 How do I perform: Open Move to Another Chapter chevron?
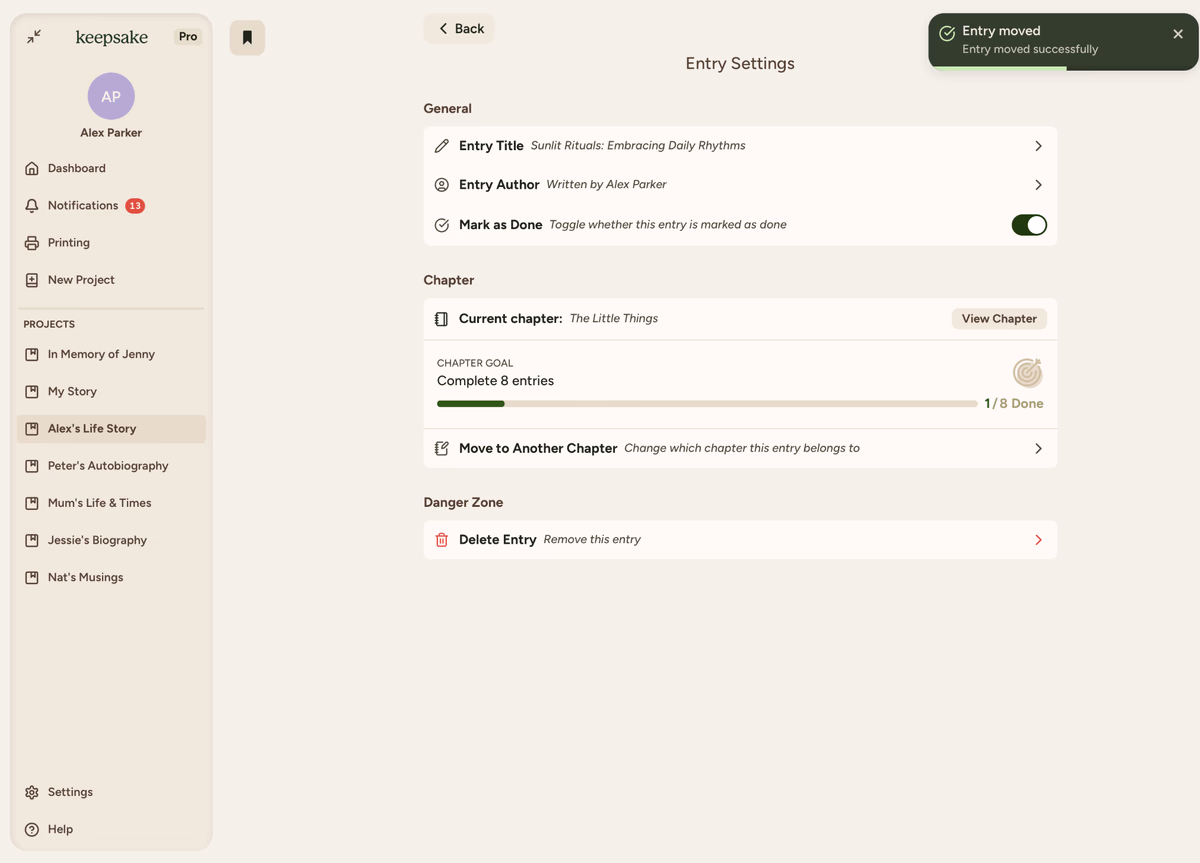[x=1038, y=449]
